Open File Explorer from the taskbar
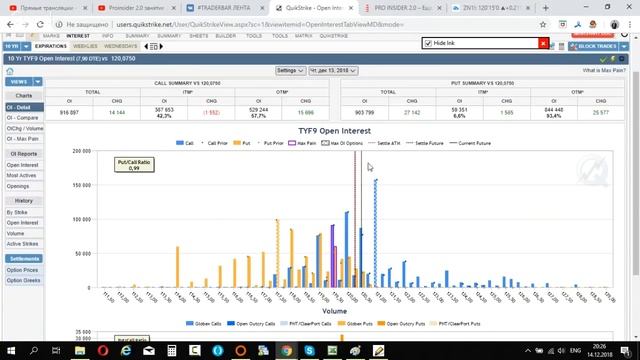 pyautogui.click(x=80, y=351)
